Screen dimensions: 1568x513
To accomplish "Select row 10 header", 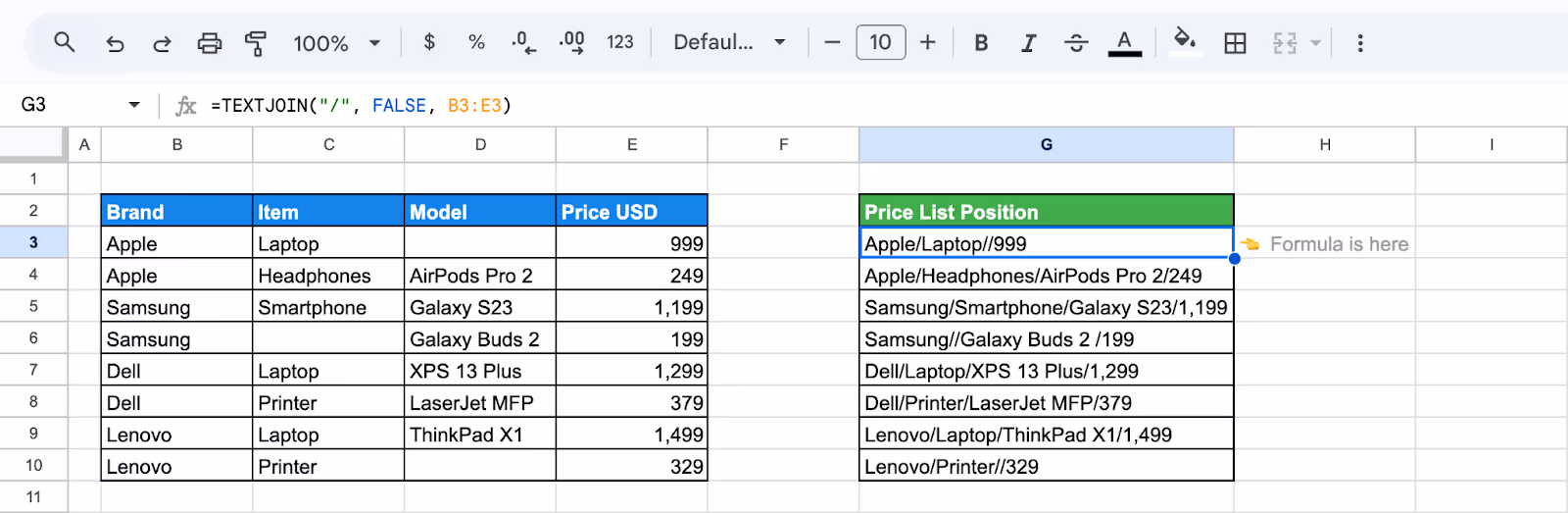I will tap(33, 465).
